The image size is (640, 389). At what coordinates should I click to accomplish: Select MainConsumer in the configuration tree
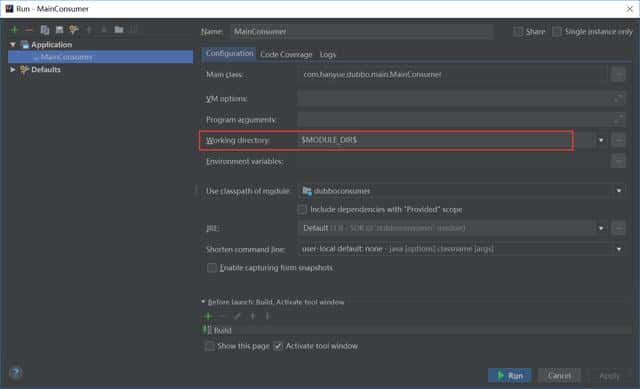(100, 57)
